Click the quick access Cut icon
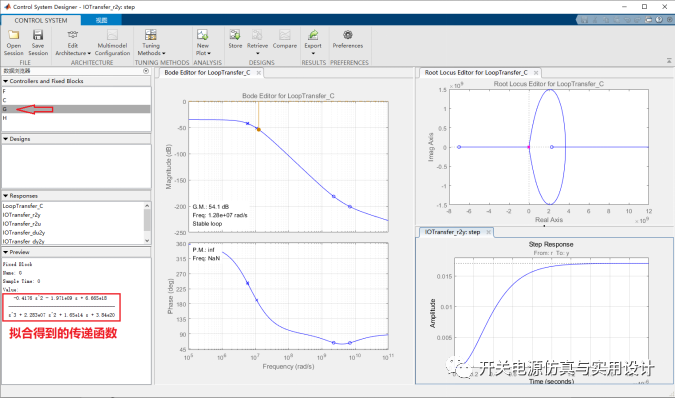The width and height of the screenshot is (676, 398). (x=595, y=20)
